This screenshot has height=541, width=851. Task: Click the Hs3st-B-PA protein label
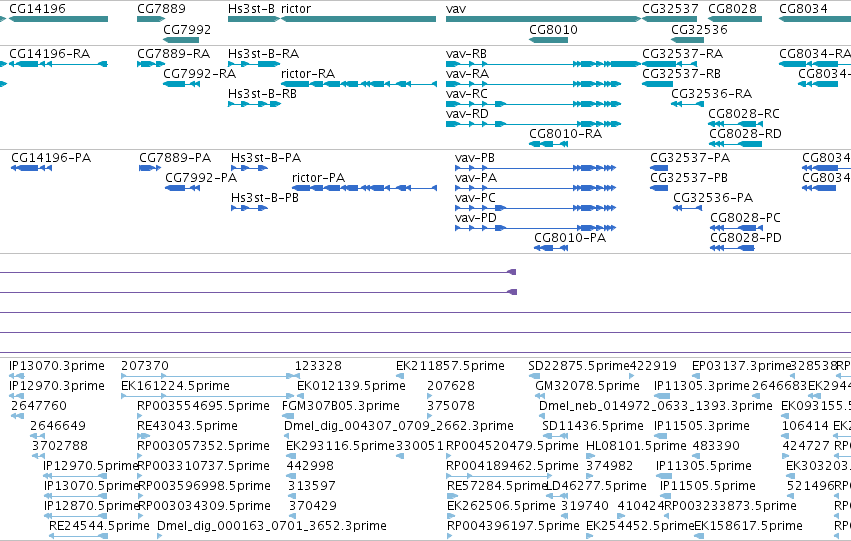[x=266, y=158]
